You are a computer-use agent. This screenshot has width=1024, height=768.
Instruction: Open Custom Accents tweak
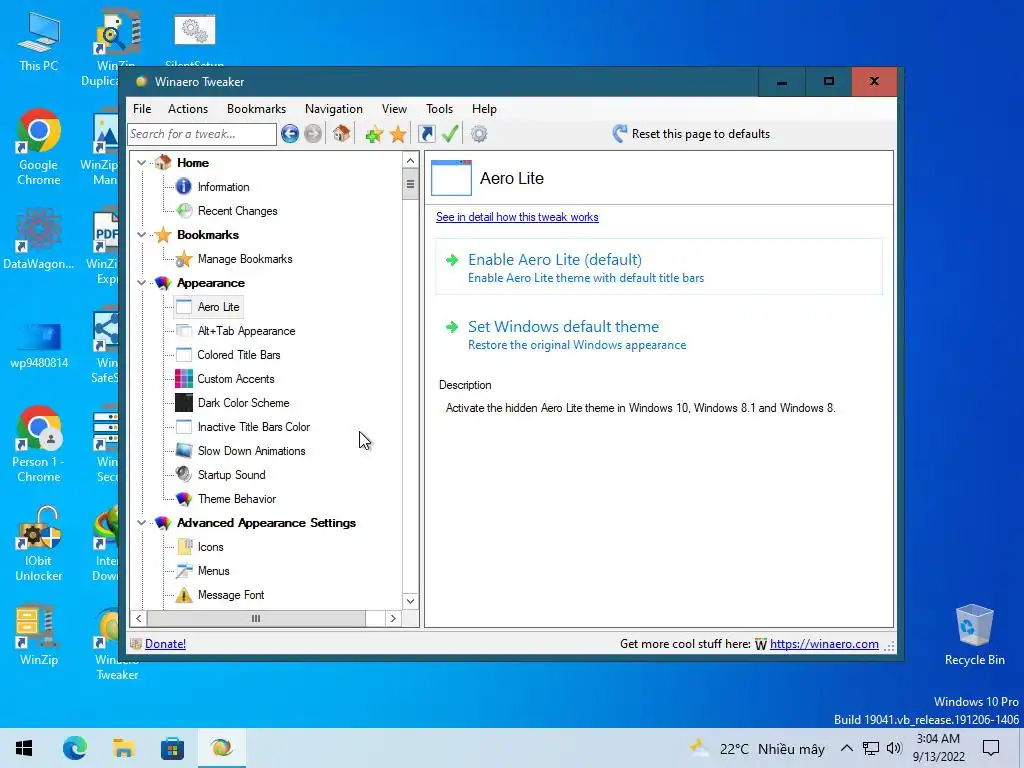click(x=236, y=379)
